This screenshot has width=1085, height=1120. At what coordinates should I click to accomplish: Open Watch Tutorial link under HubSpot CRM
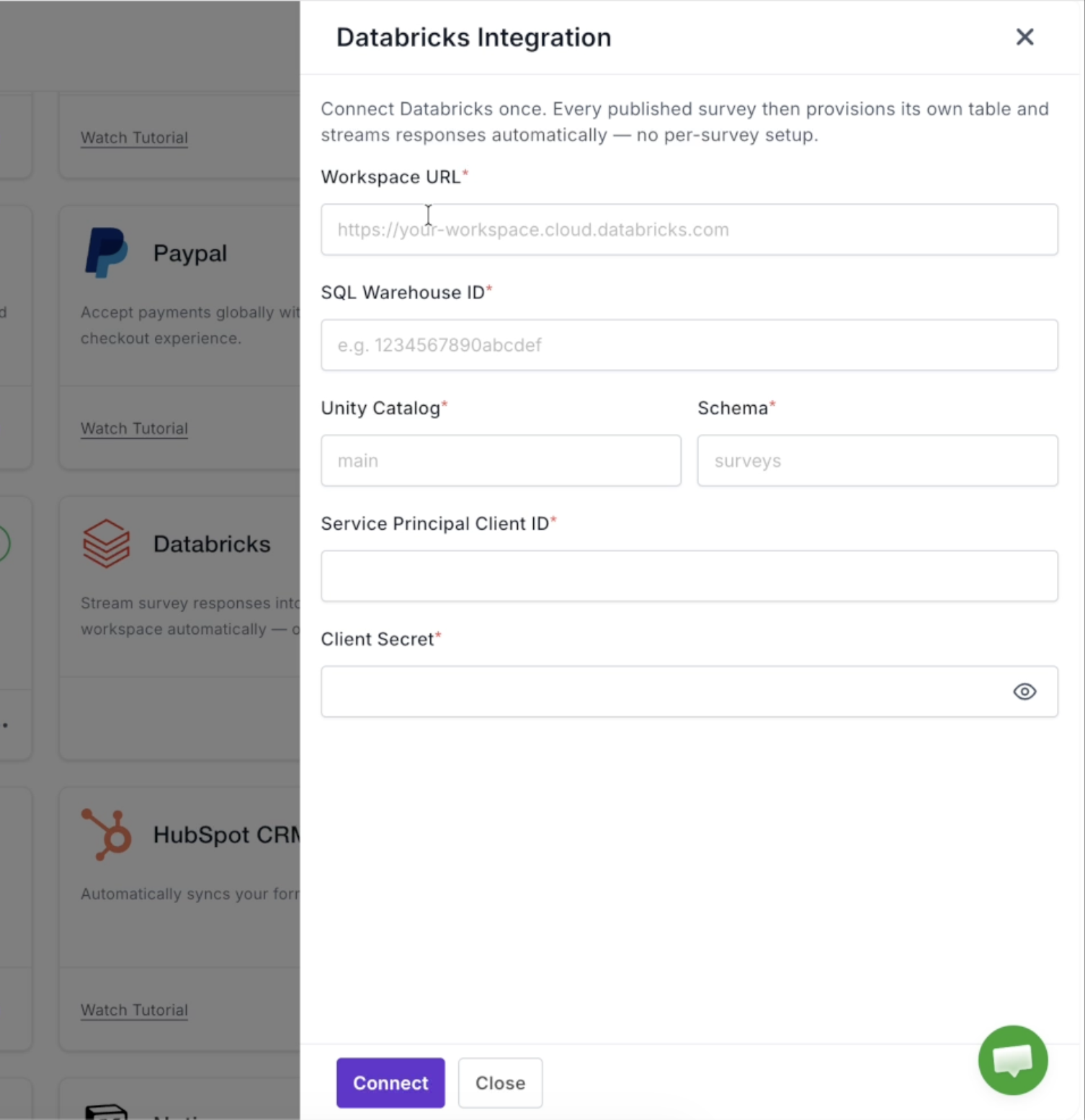(x=134, y=1010)
